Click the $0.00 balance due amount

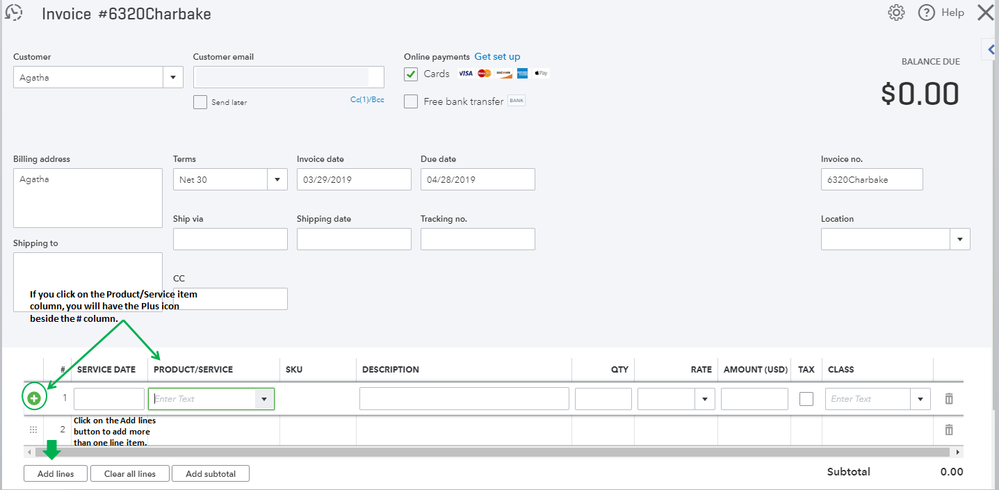tap(920, 94)
